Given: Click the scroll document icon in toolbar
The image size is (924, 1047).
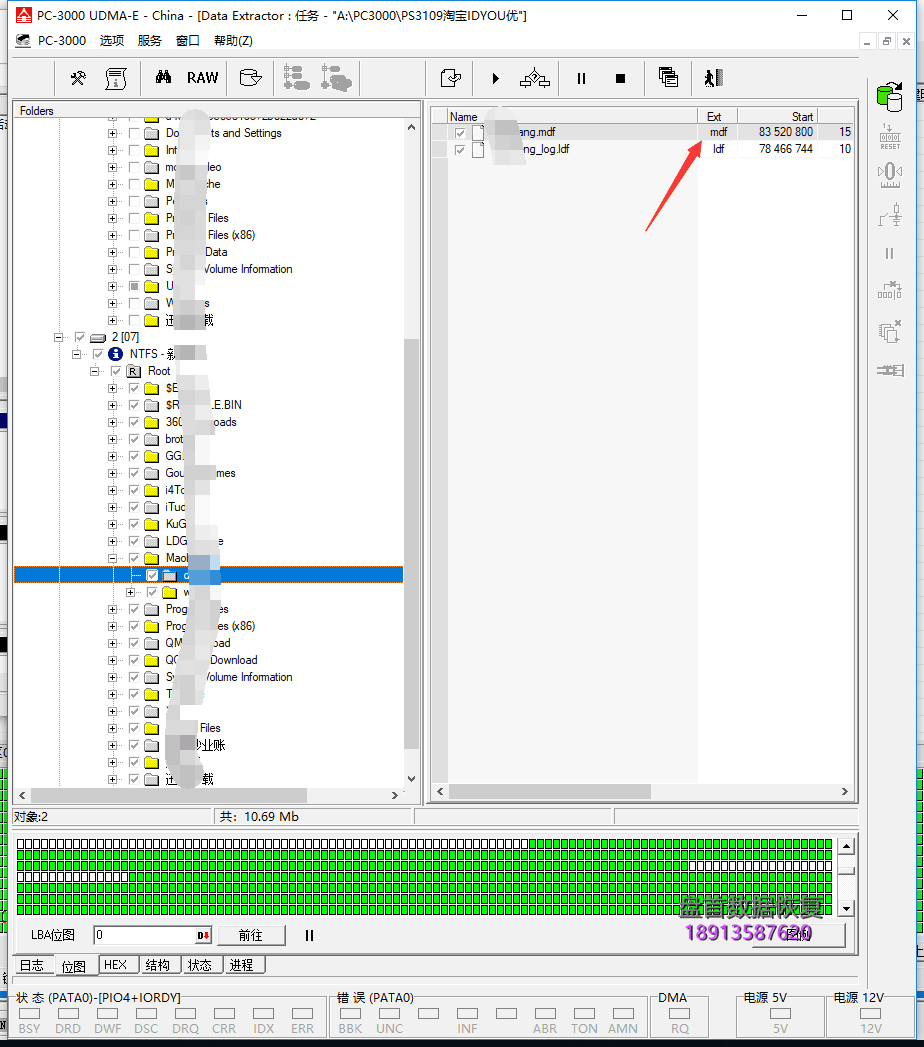Looking at the screenshot, I should [116, 78].
